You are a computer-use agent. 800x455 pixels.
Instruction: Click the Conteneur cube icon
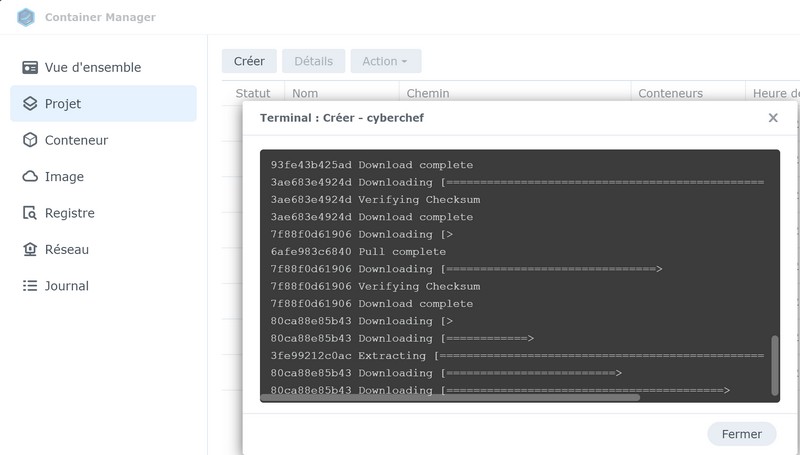click(x=29, y=141)
